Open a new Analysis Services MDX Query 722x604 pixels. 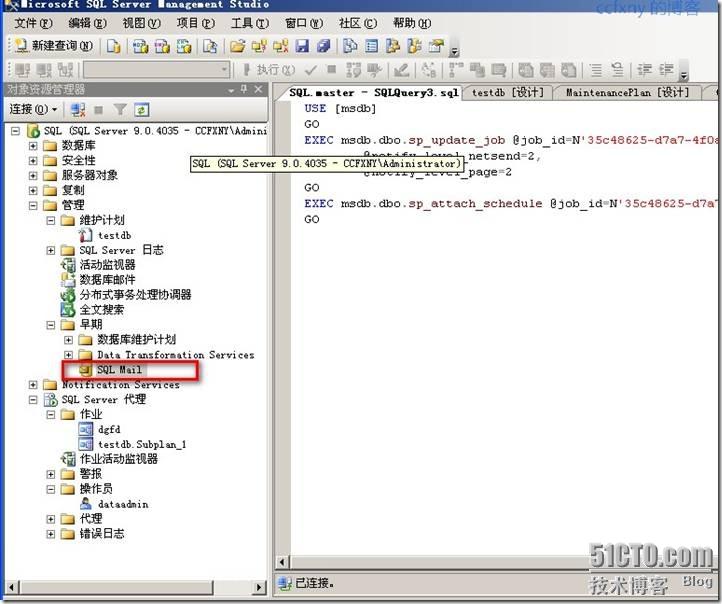140,46
